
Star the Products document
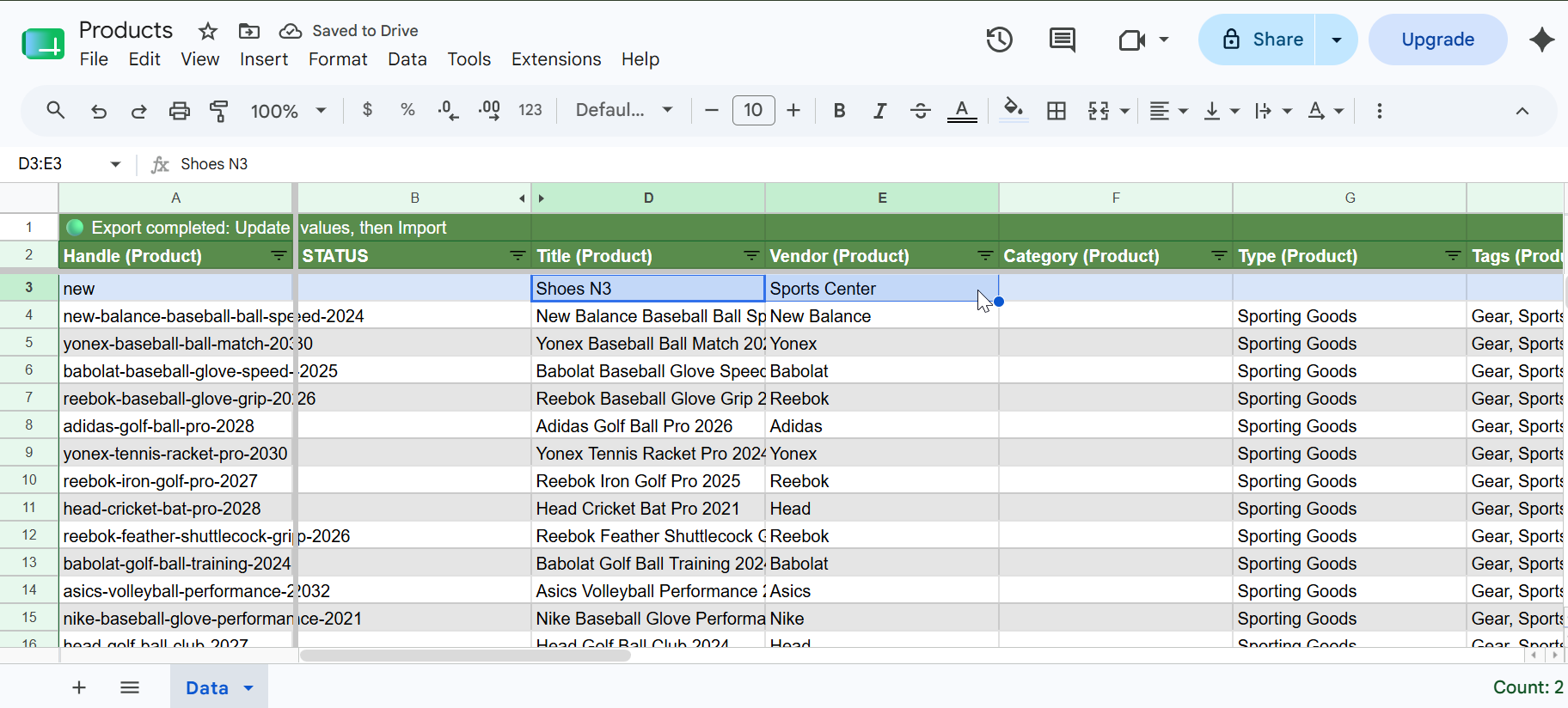pos(208,32)
